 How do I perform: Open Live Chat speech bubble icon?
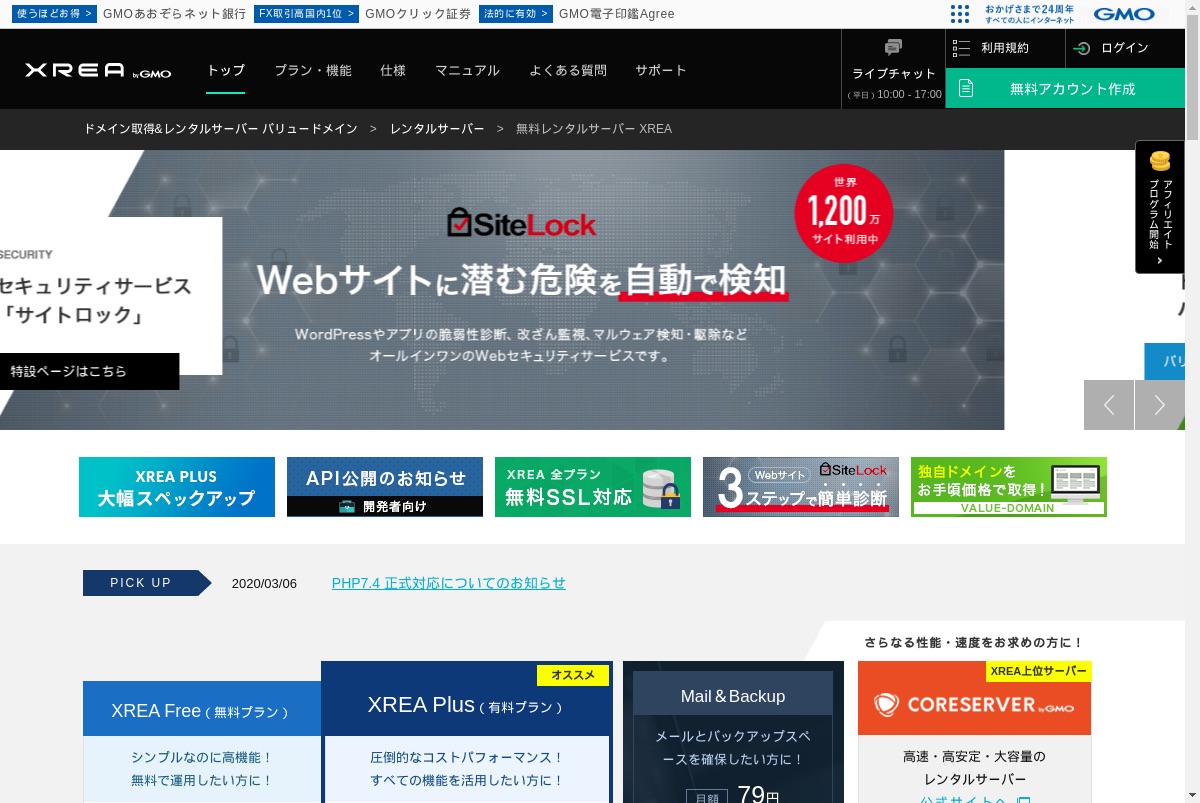893,47
